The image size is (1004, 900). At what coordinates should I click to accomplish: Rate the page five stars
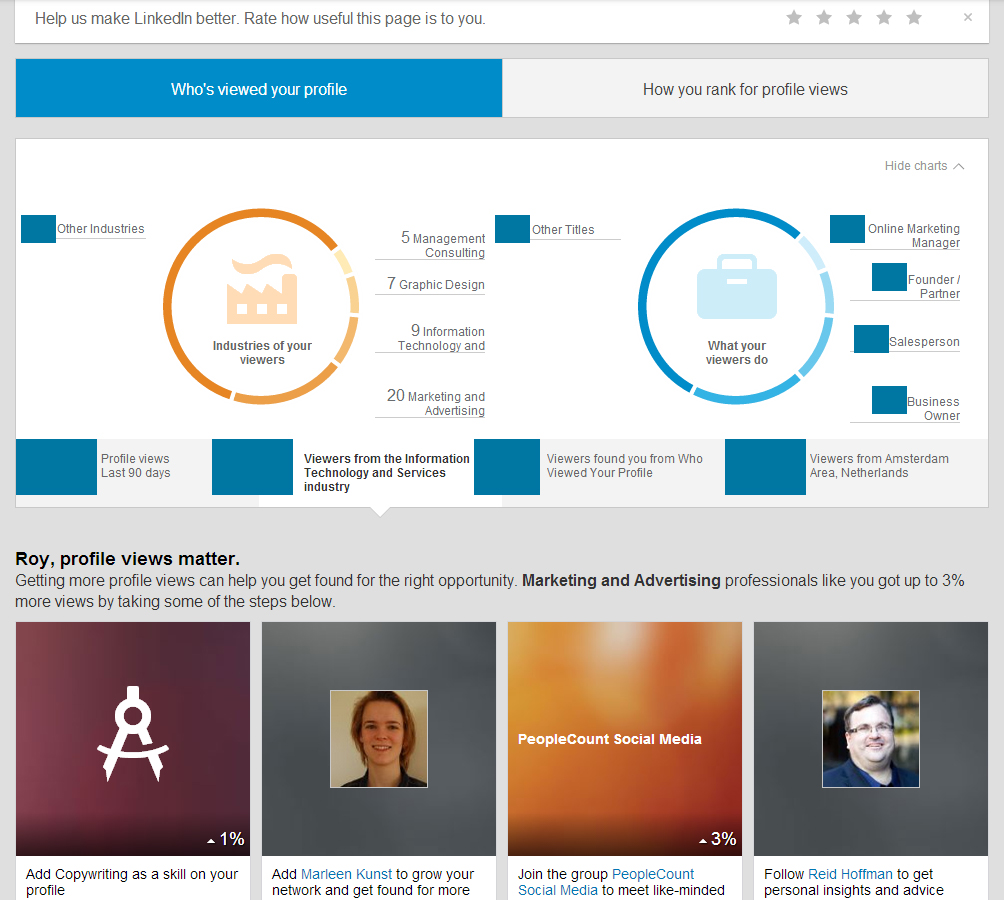[914, 17]
